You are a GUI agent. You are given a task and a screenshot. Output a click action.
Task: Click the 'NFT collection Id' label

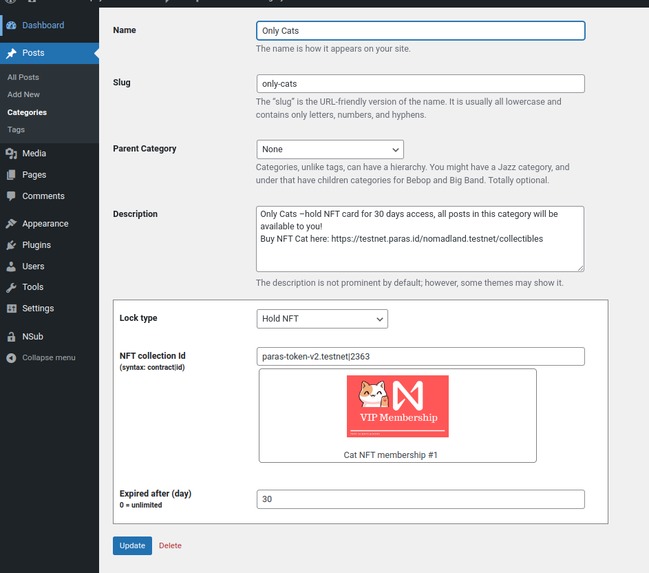click(152, 356)
